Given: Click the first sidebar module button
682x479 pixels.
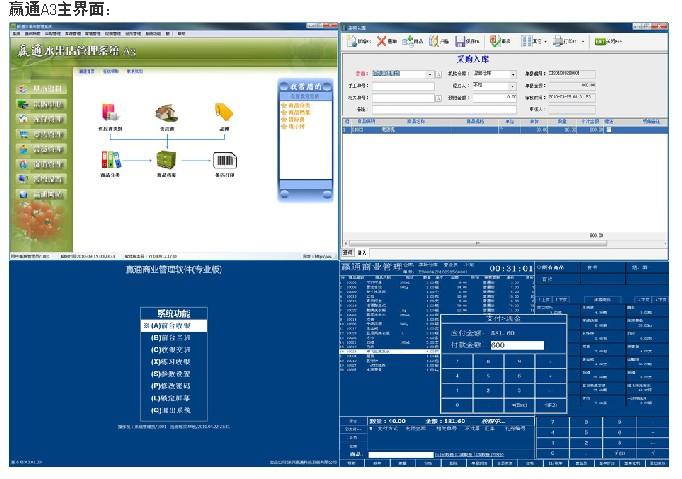Looking at the screenshot, I should 41,89.
